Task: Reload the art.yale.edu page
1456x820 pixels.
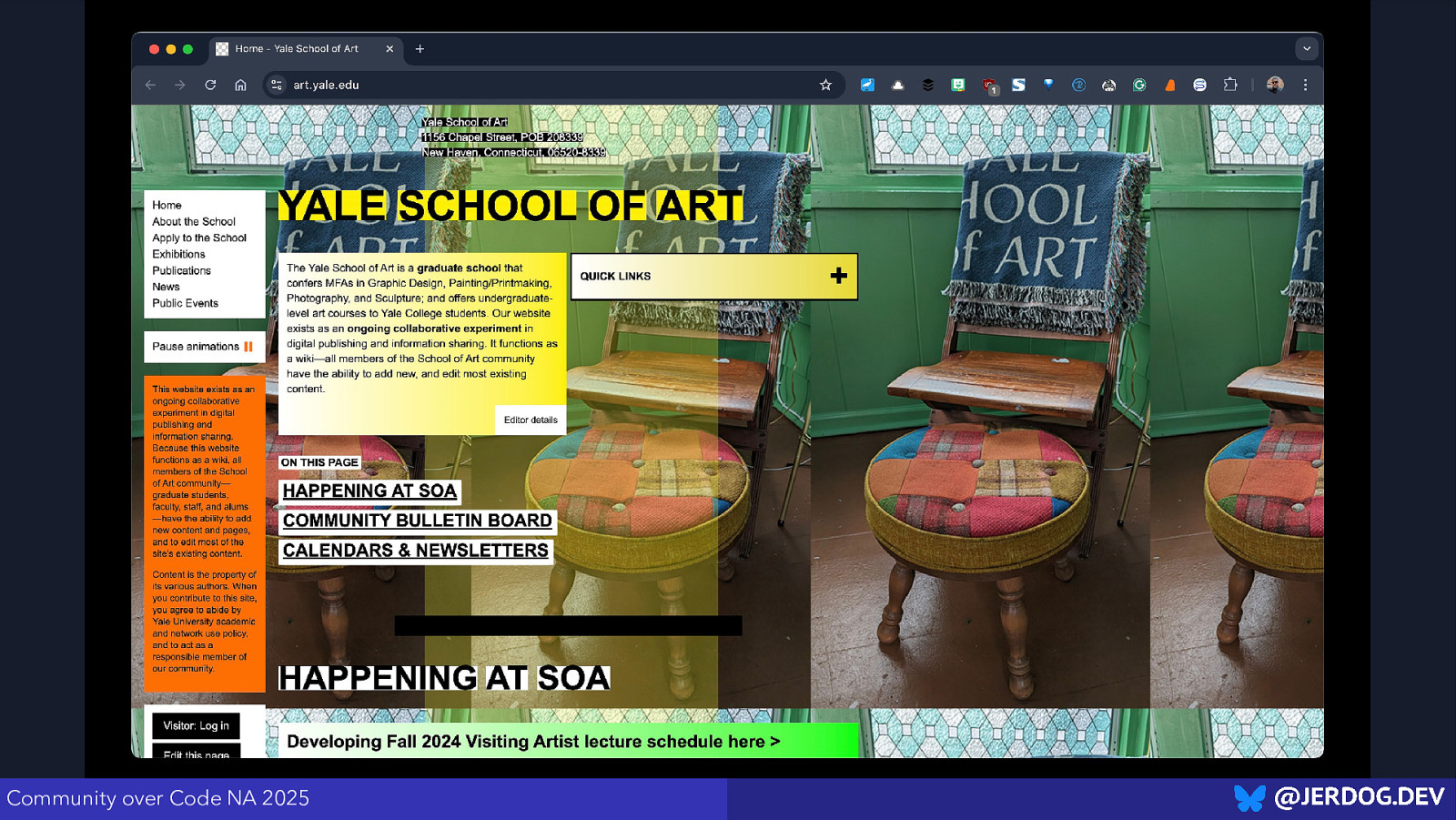Action: pos(210,85)
